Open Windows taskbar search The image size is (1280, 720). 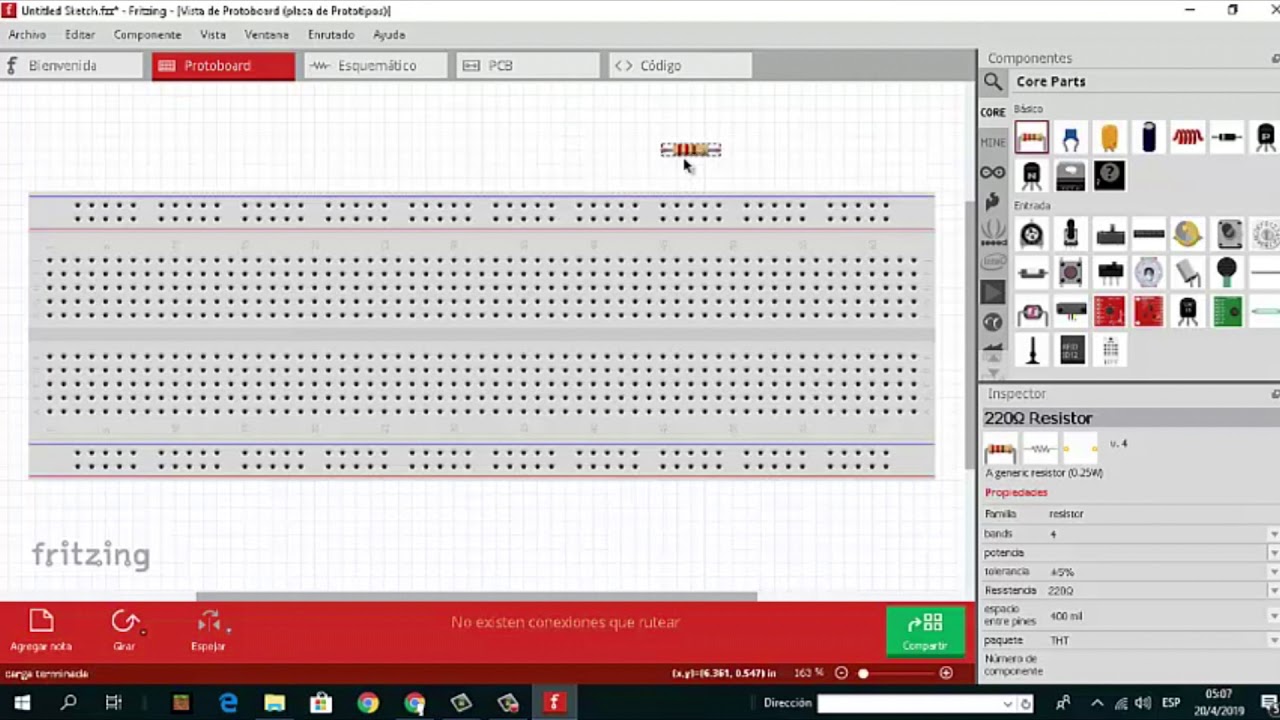click(x=68, y=703)
